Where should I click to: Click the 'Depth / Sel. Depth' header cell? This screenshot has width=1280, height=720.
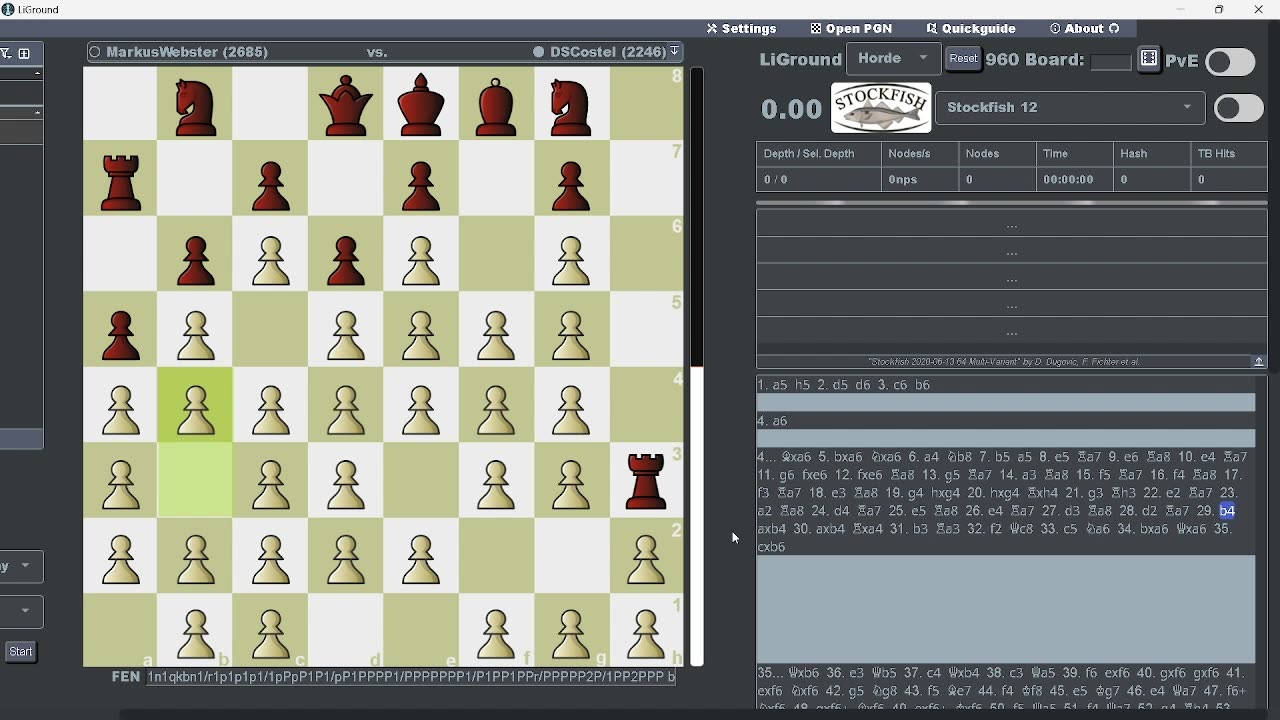coord(819,154)
